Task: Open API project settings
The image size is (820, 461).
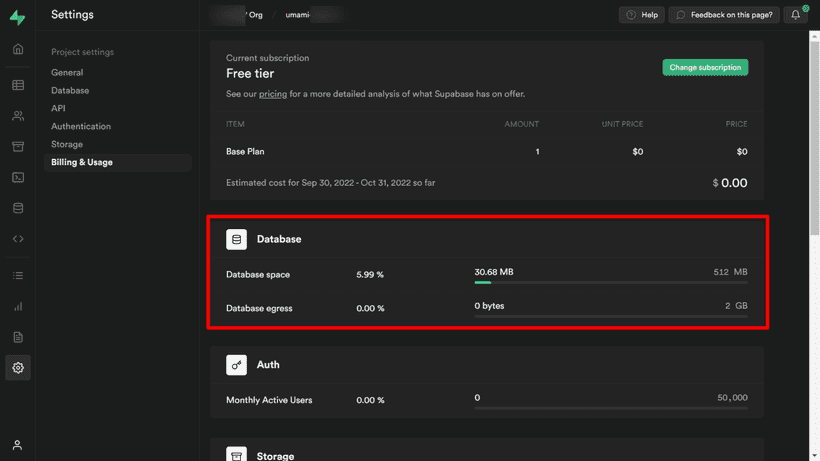Action: click(x=58, y=108)
